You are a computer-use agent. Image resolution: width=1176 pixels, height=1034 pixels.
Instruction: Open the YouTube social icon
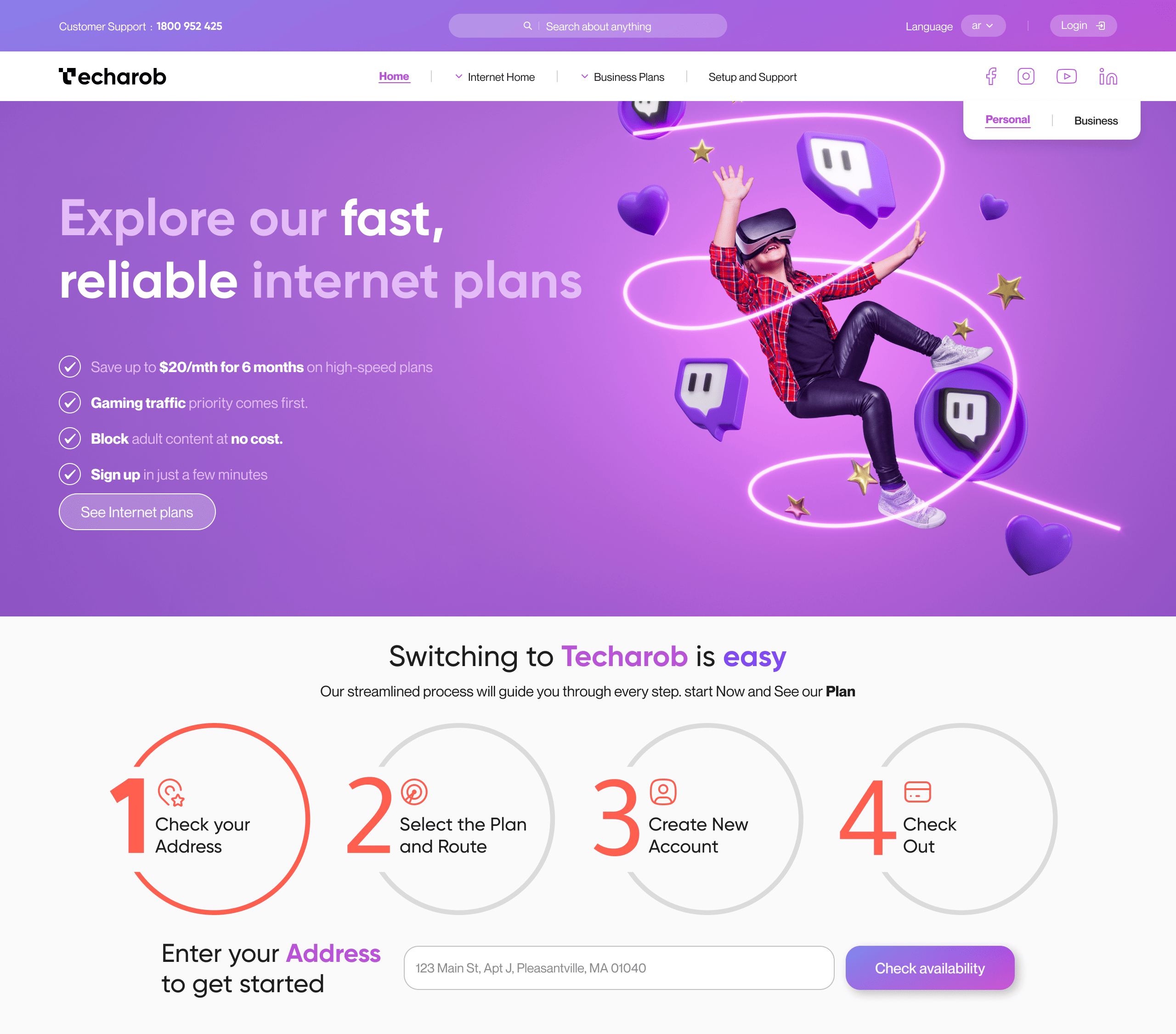coord(1067,77)
